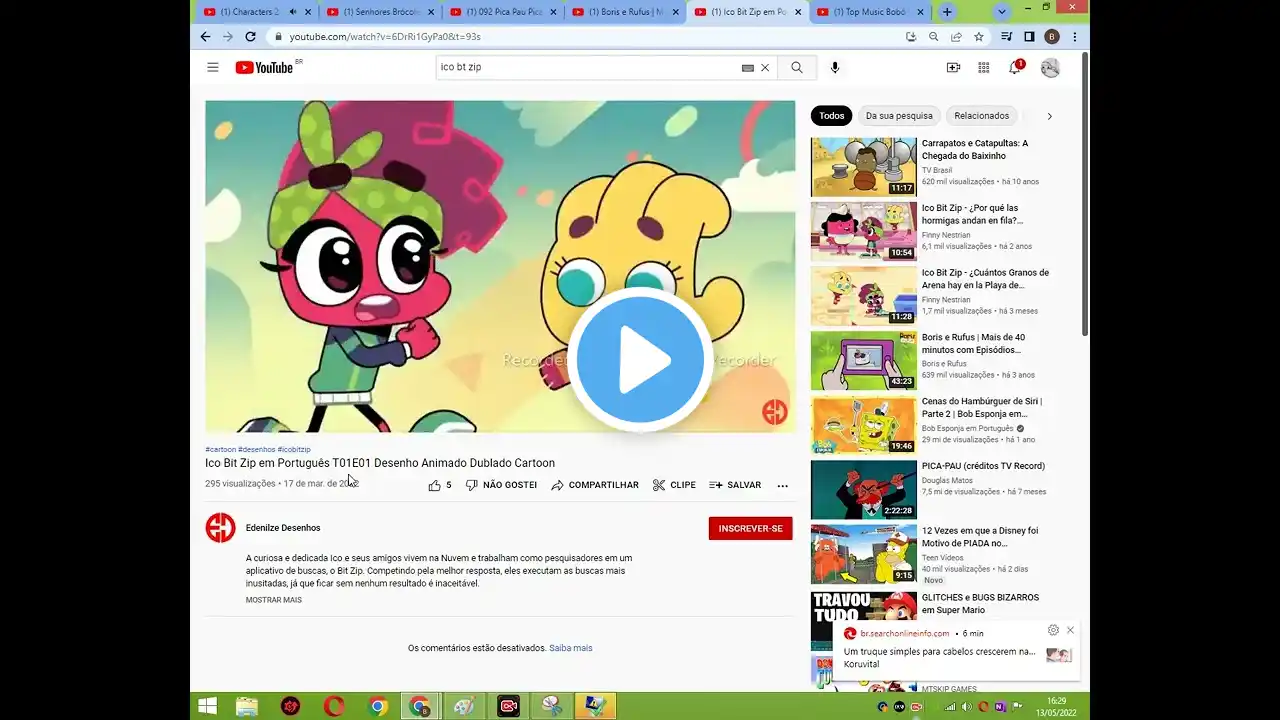1280x720 pixels.
Task: Open the on-screen keyboard in search box
Action: tap(747, 68)
